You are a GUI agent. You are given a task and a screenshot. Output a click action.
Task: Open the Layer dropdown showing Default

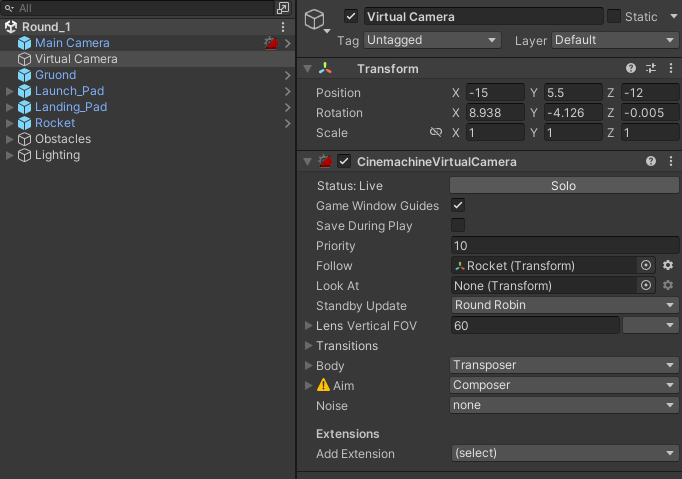coord(615,40)
